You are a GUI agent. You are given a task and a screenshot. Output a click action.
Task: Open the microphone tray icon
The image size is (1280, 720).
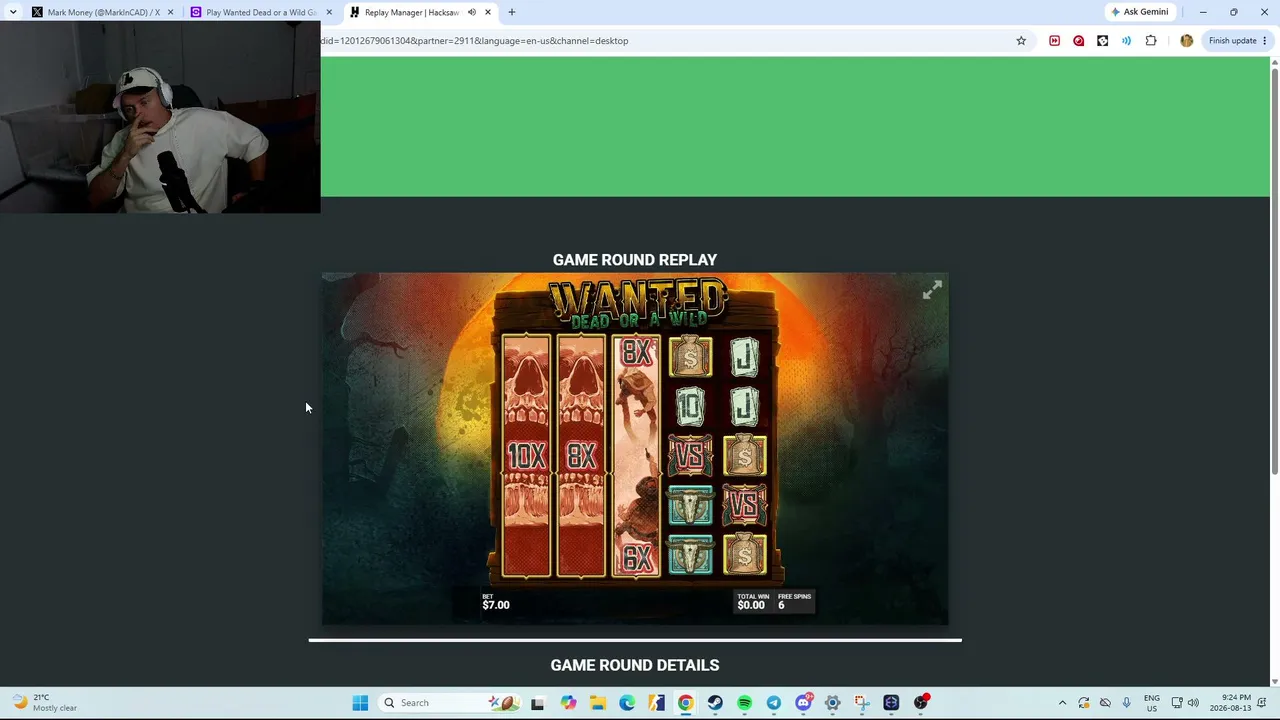tap(1126, 703)
